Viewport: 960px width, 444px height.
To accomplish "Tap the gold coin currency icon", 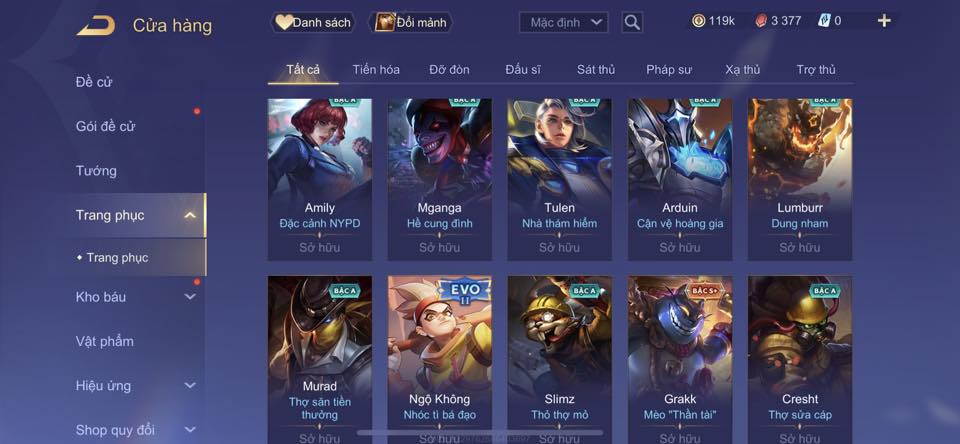I will [x=699, y=21].
